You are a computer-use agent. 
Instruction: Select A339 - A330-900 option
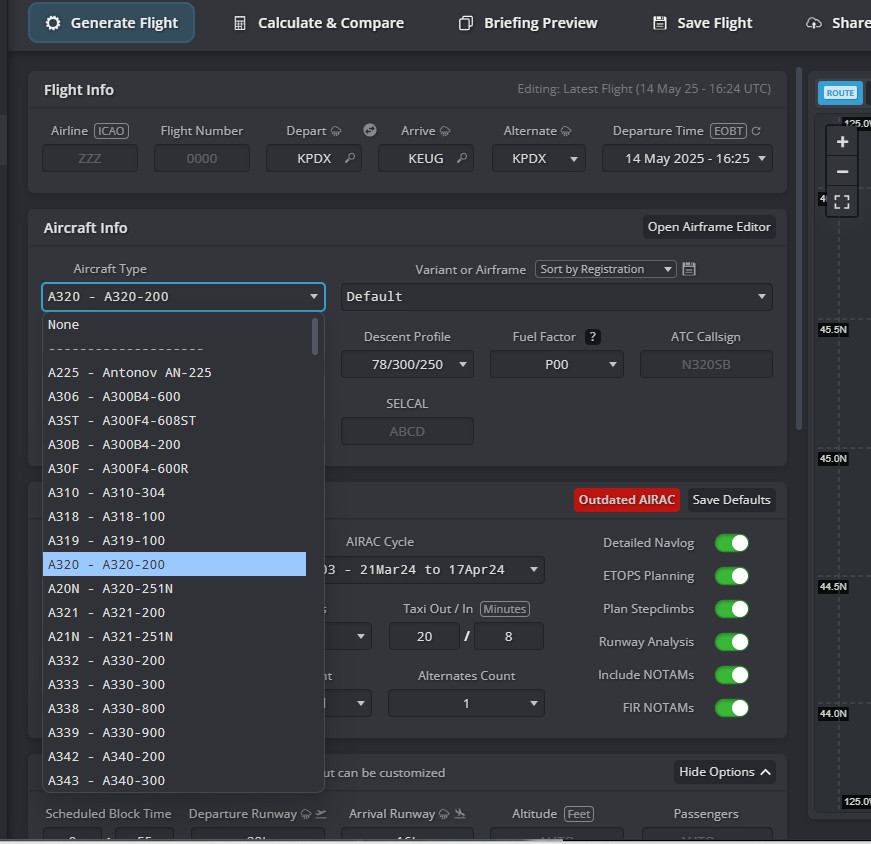click(x=174, y=732)
